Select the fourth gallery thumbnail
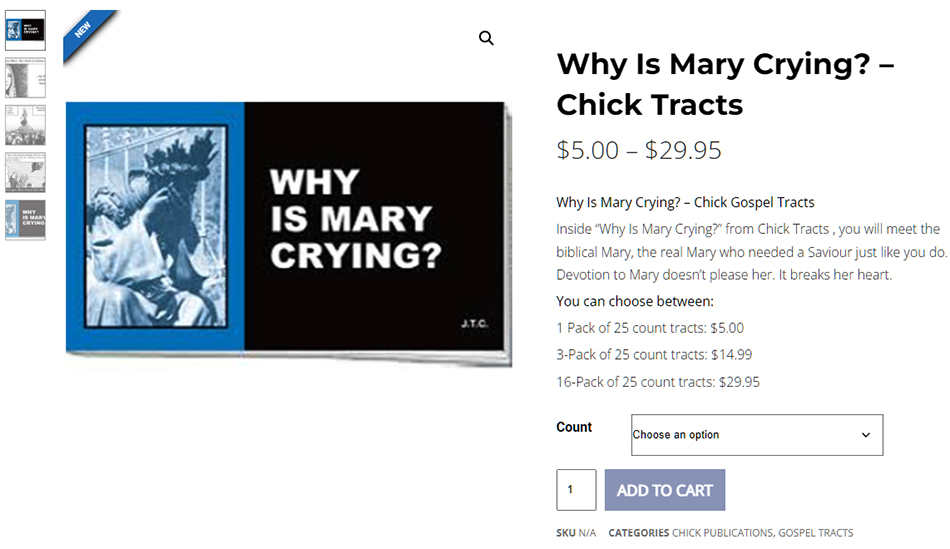Image resolution: width=950 pixels, height=549 pixels. [25, 172]
